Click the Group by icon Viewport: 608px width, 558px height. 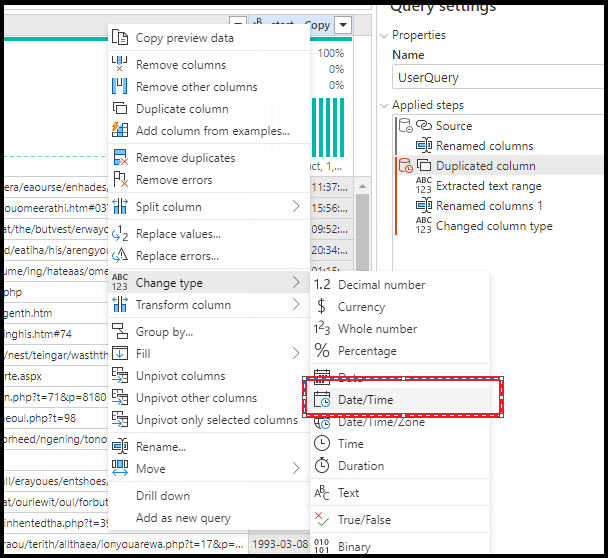point(120,332)
